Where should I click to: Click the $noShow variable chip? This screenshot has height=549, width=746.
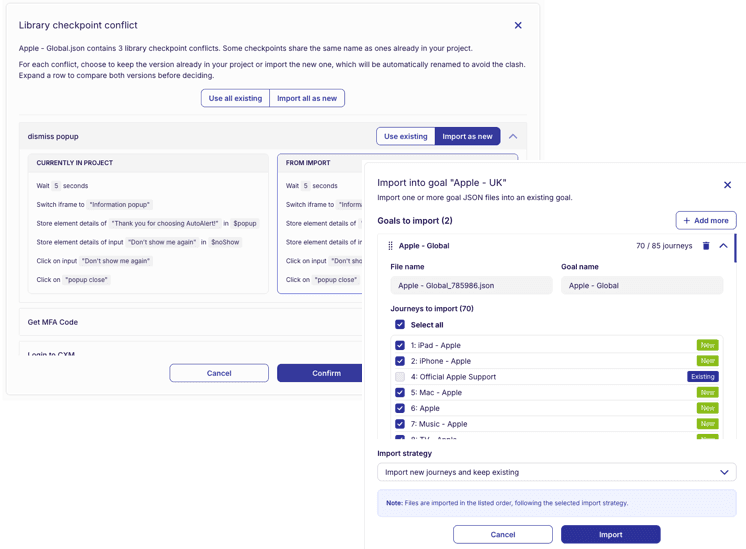(x=226, y=242)
